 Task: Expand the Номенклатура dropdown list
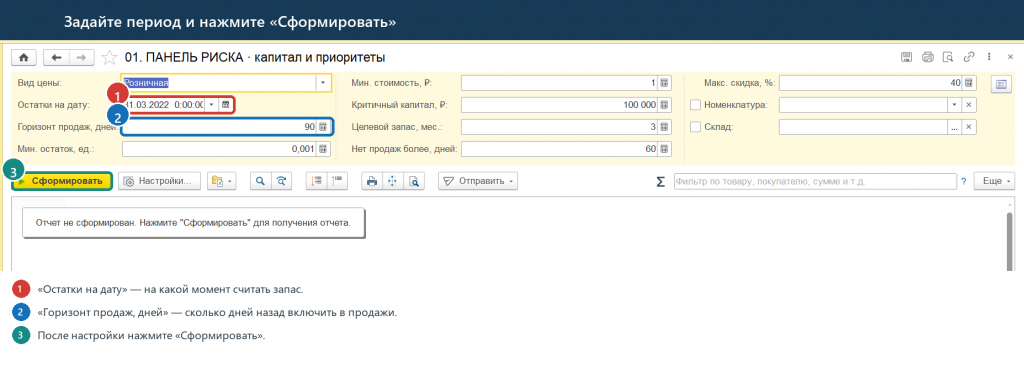(x=954, y=104)
